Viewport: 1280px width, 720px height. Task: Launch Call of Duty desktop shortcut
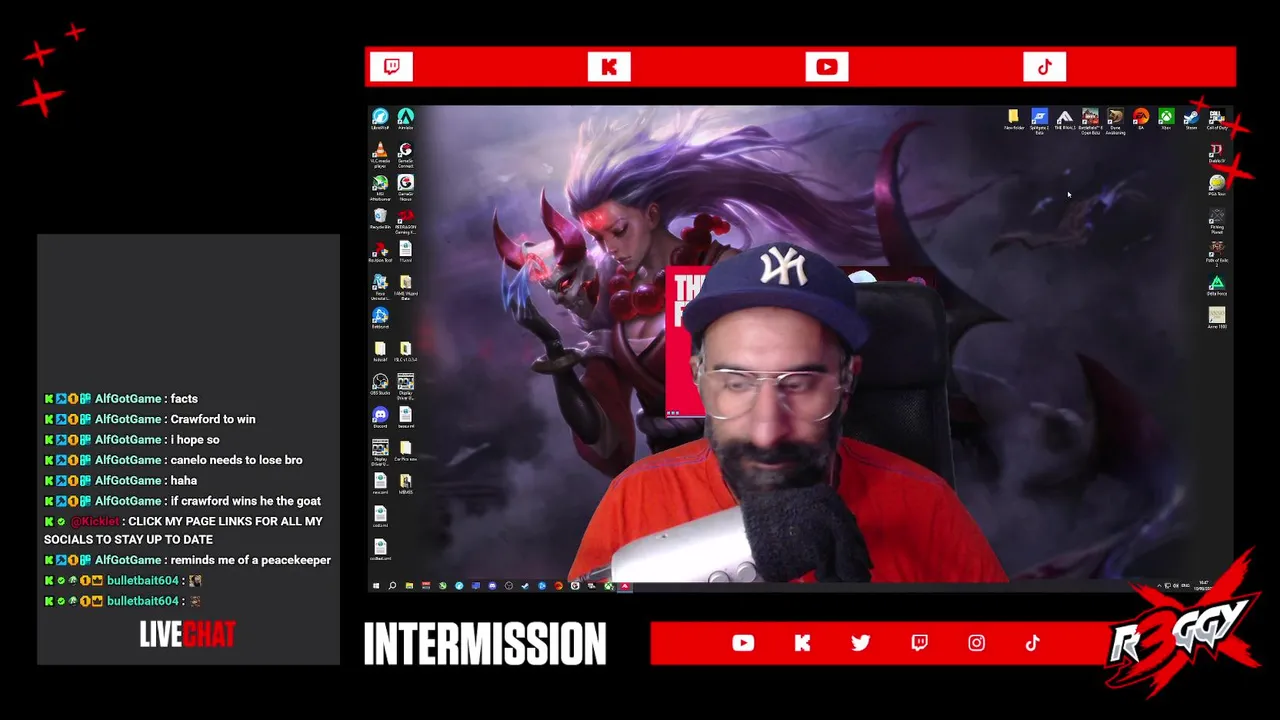pos(1216,120)
